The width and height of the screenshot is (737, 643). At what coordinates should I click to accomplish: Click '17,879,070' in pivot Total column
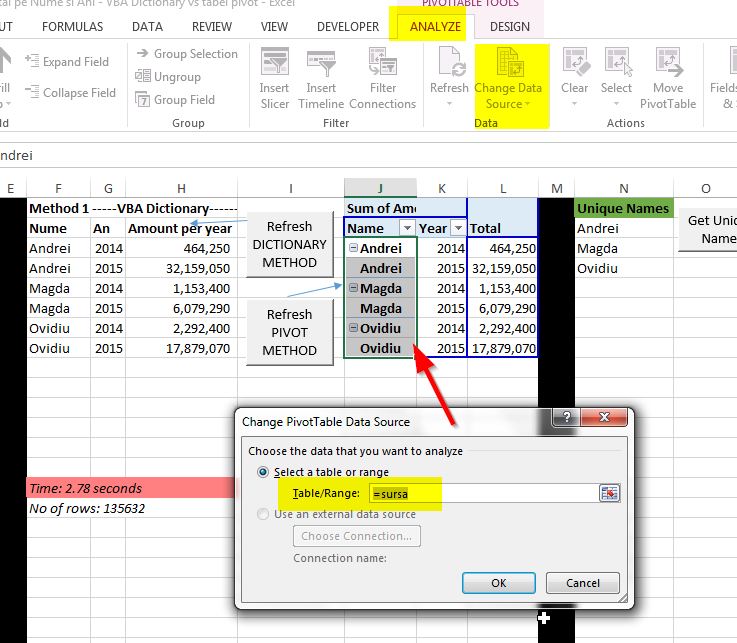(x=502, y=348)
